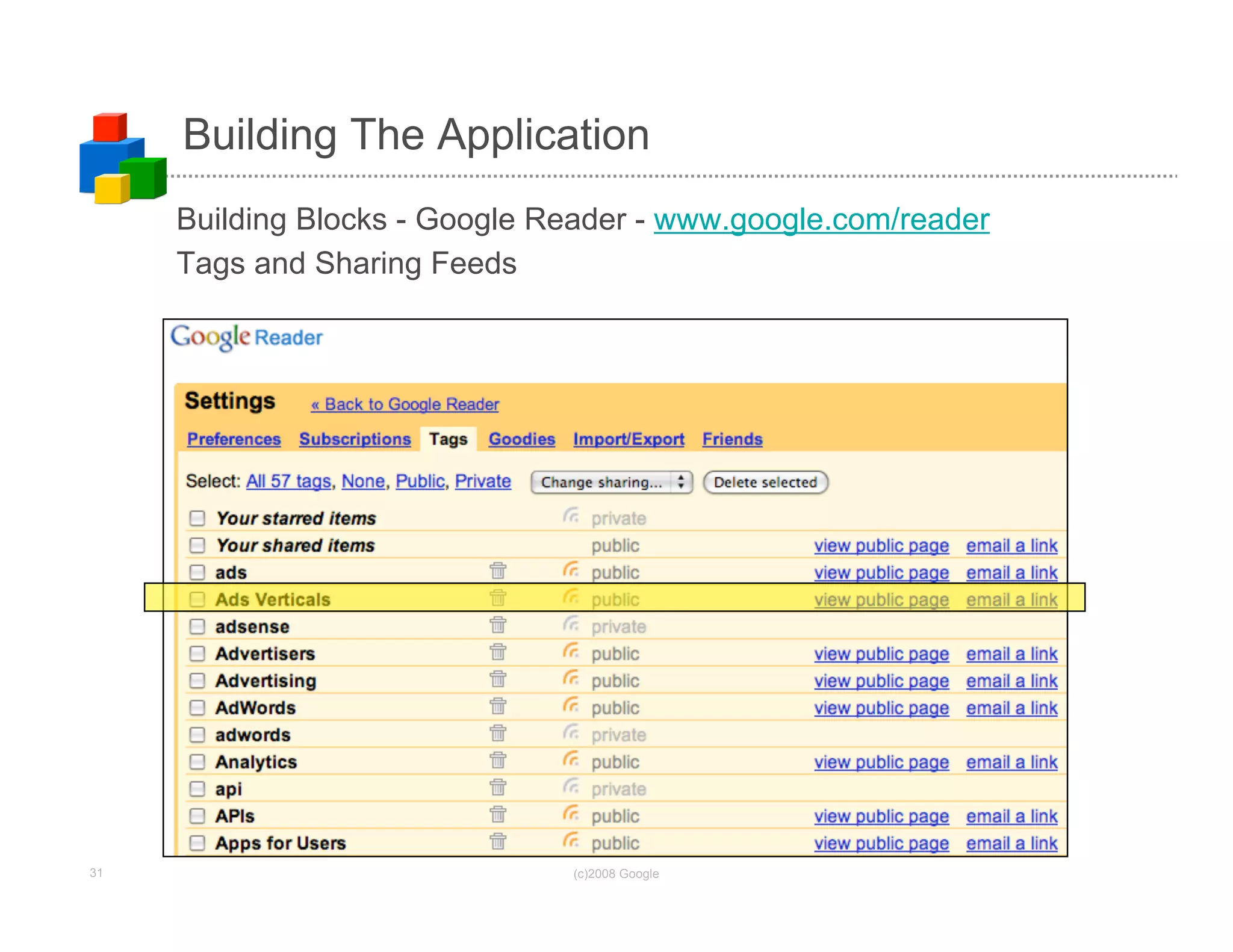Select the Ads Verticals checkbox
Image resolution: width=1233 pixels, height=952 pixels.
(197, 599)
